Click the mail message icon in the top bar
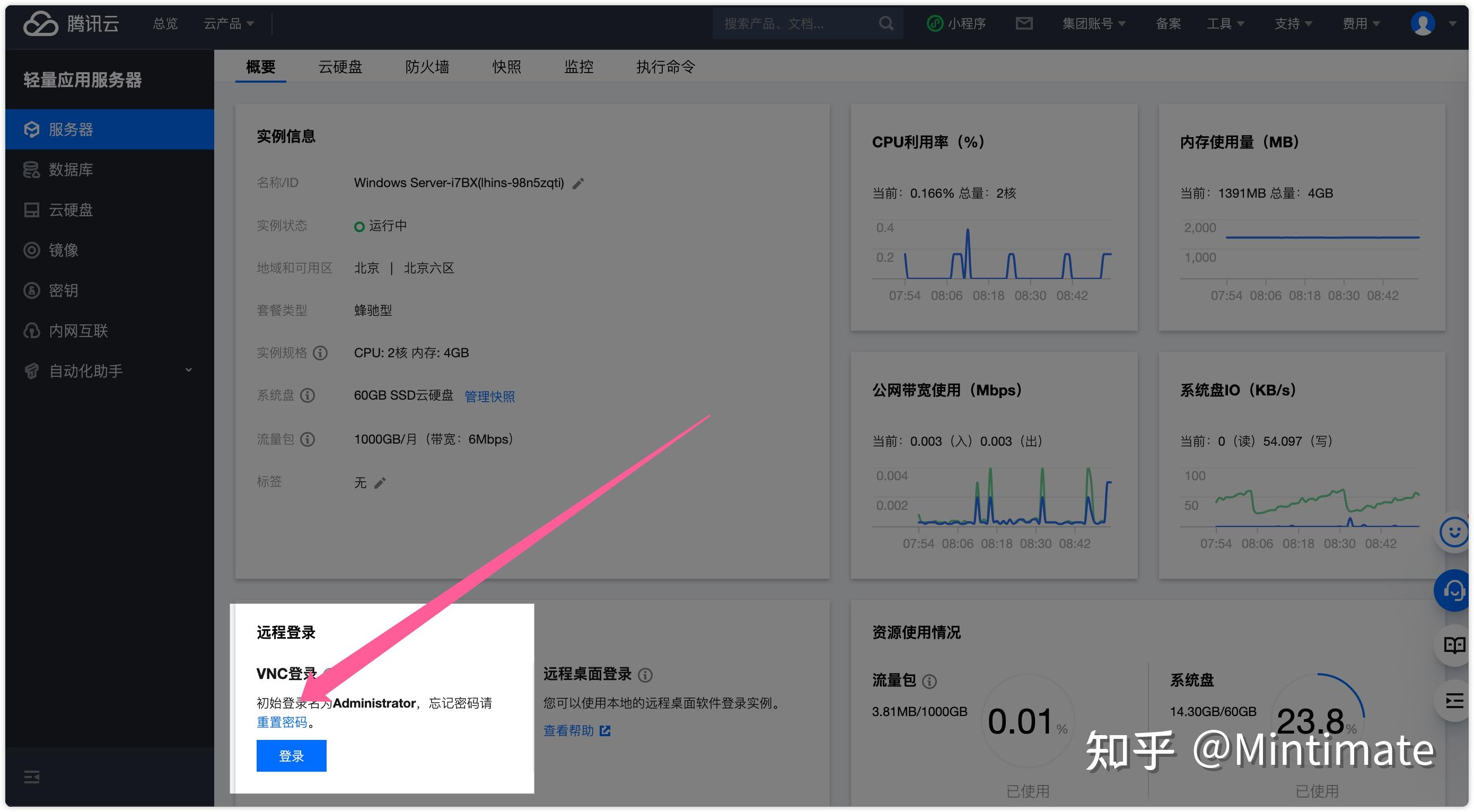 click(x=1024, y=23)
